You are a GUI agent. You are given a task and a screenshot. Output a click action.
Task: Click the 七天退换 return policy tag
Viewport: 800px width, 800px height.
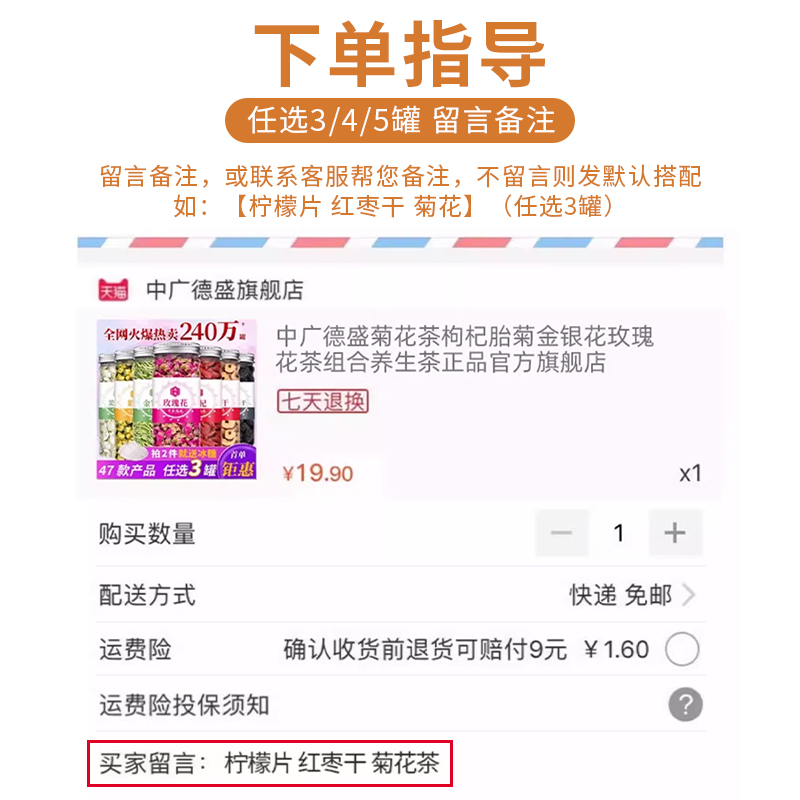pos(322,401)
